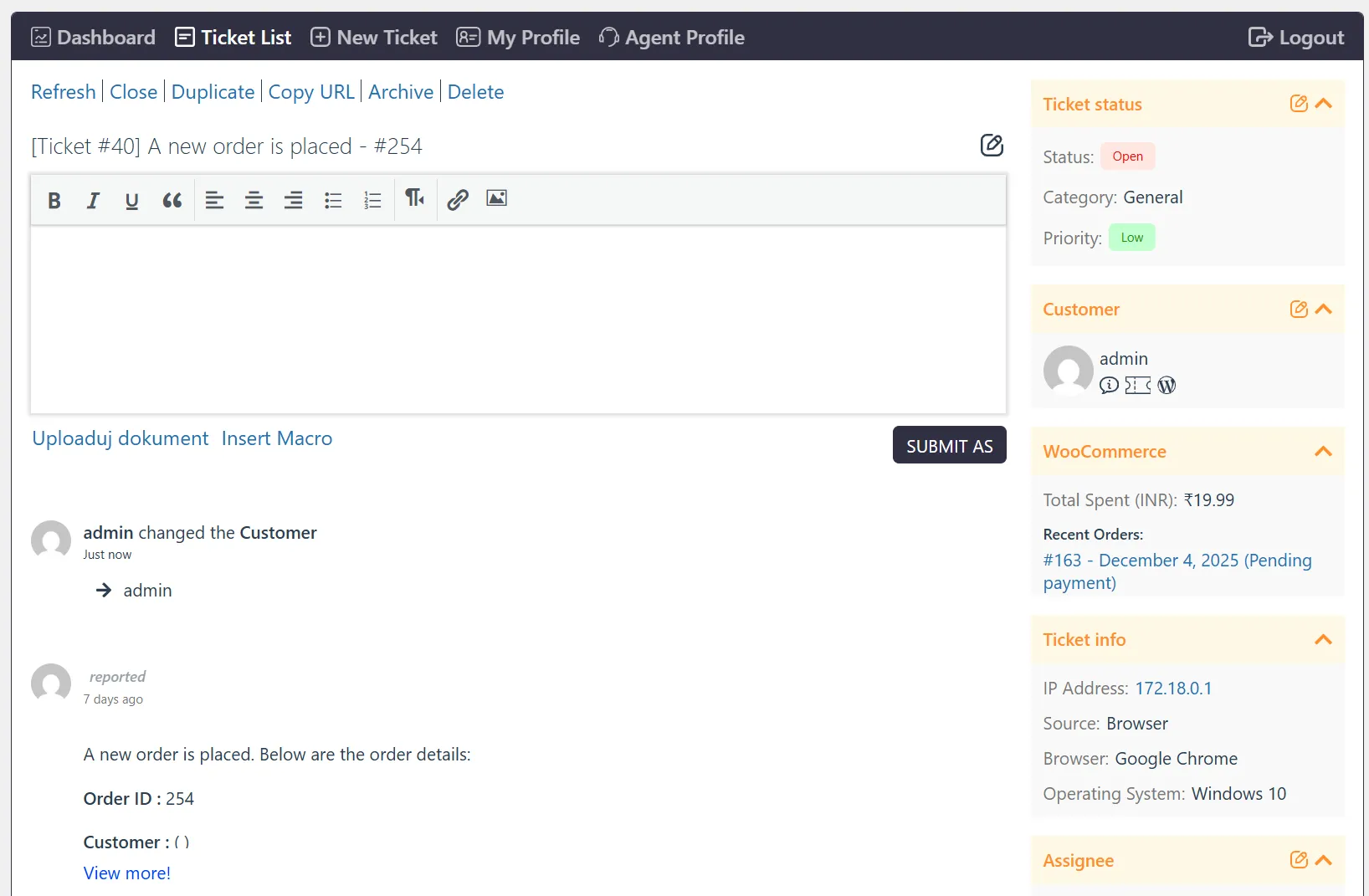Toggle bold formatting in the reply editor
Screen dimensions: 1369x896
coord(54,200)
